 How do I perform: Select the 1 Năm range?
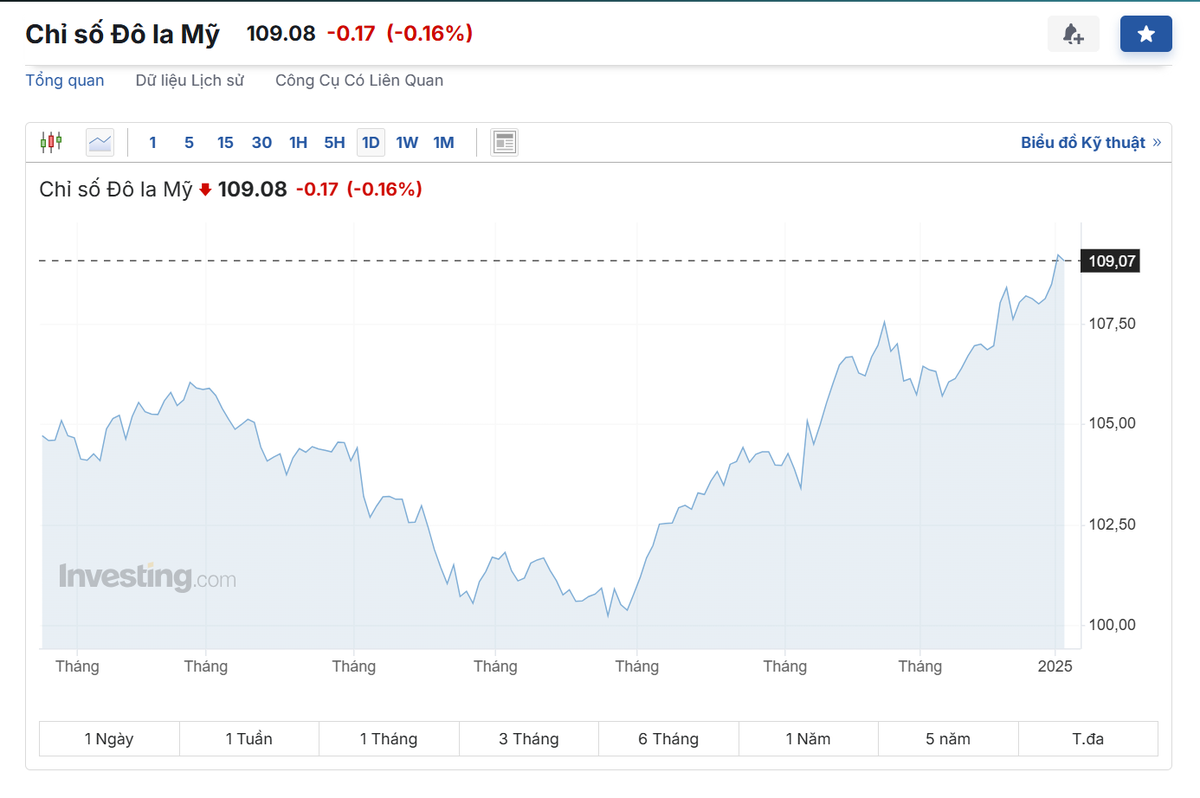click(x=807, y=738)
